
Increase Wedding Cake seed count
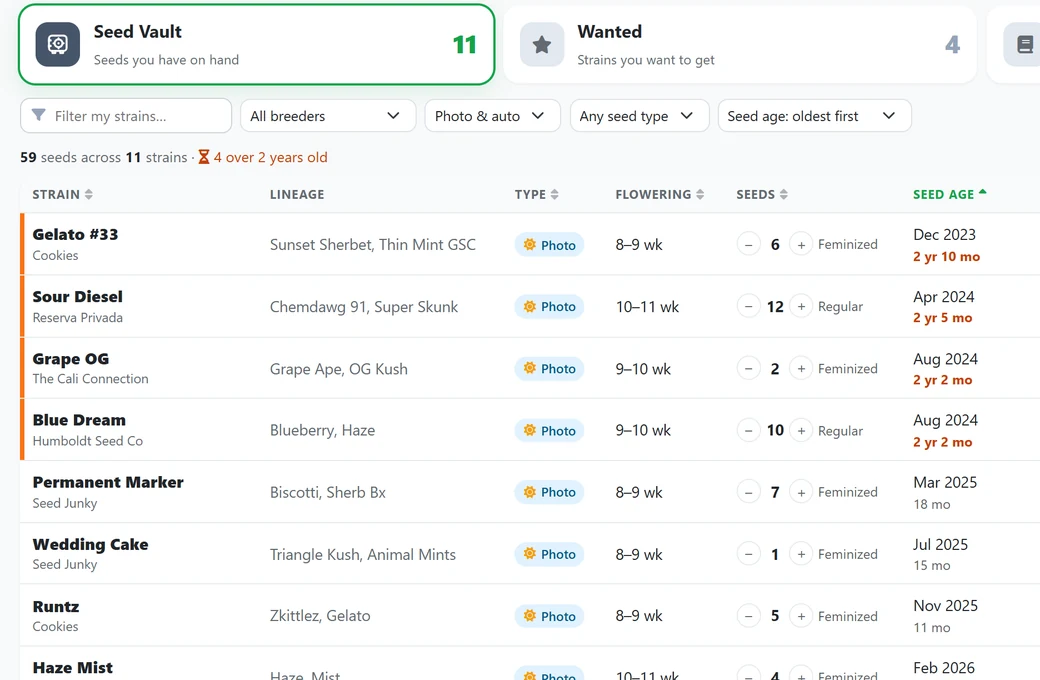point(801,554)
